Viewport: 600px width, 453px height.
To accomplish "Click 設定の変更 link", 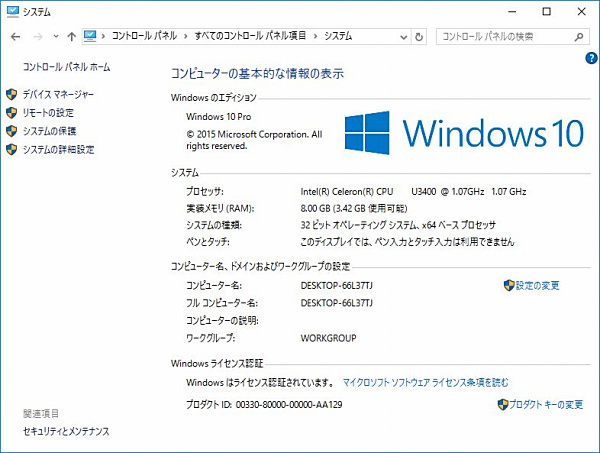I will point(537,285).
